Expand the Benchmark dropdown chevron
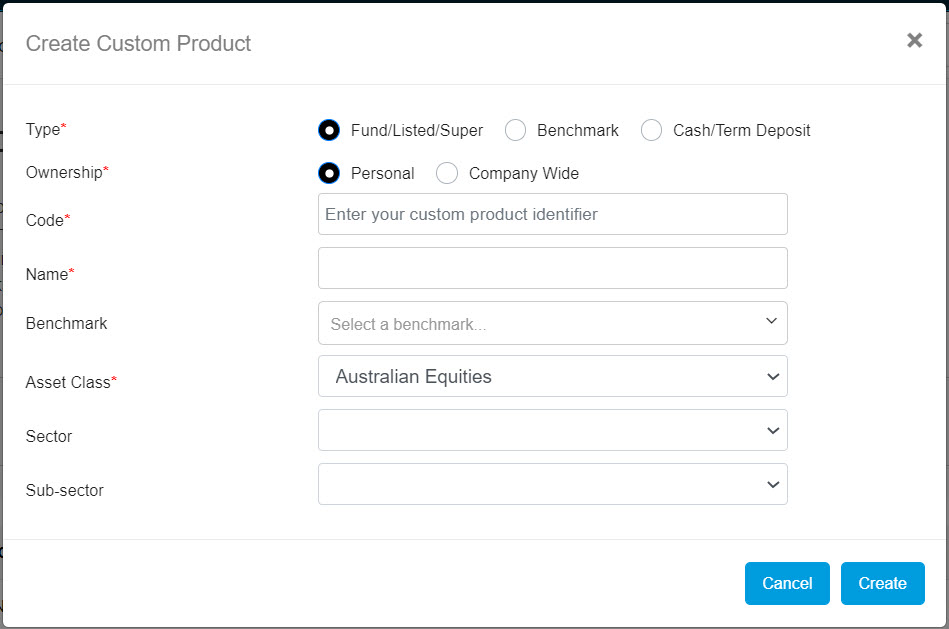Image resolution: width=949 pixels, height=629 pixels. coord(771,322)
